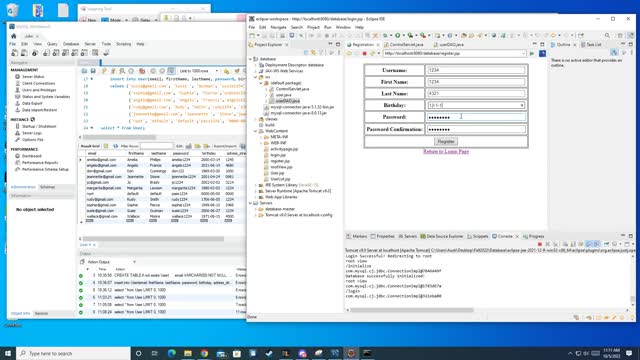The height and width of the screenshot is (360, 640).
Task: Open the Action Output dropdown in MySQL
Action: point(134,262)
